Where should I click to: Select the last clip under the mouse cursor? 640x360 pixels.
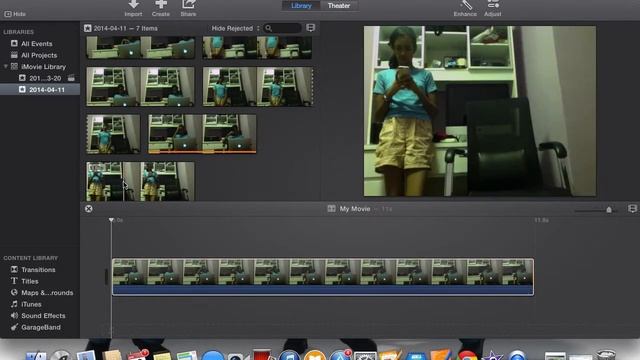[x=140, y=181]
